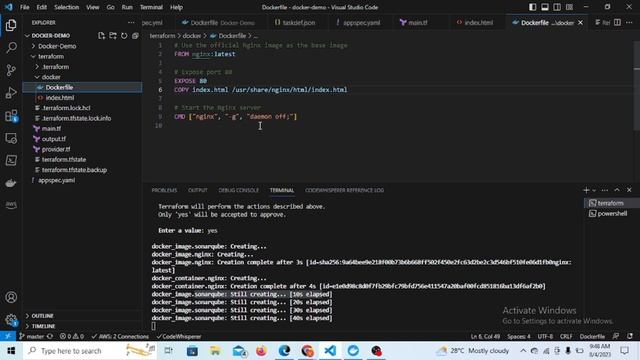The width and height of the screenshot is (640, 360).
Task: Open provider.tf in the file tree
Action: click(56, 149)
